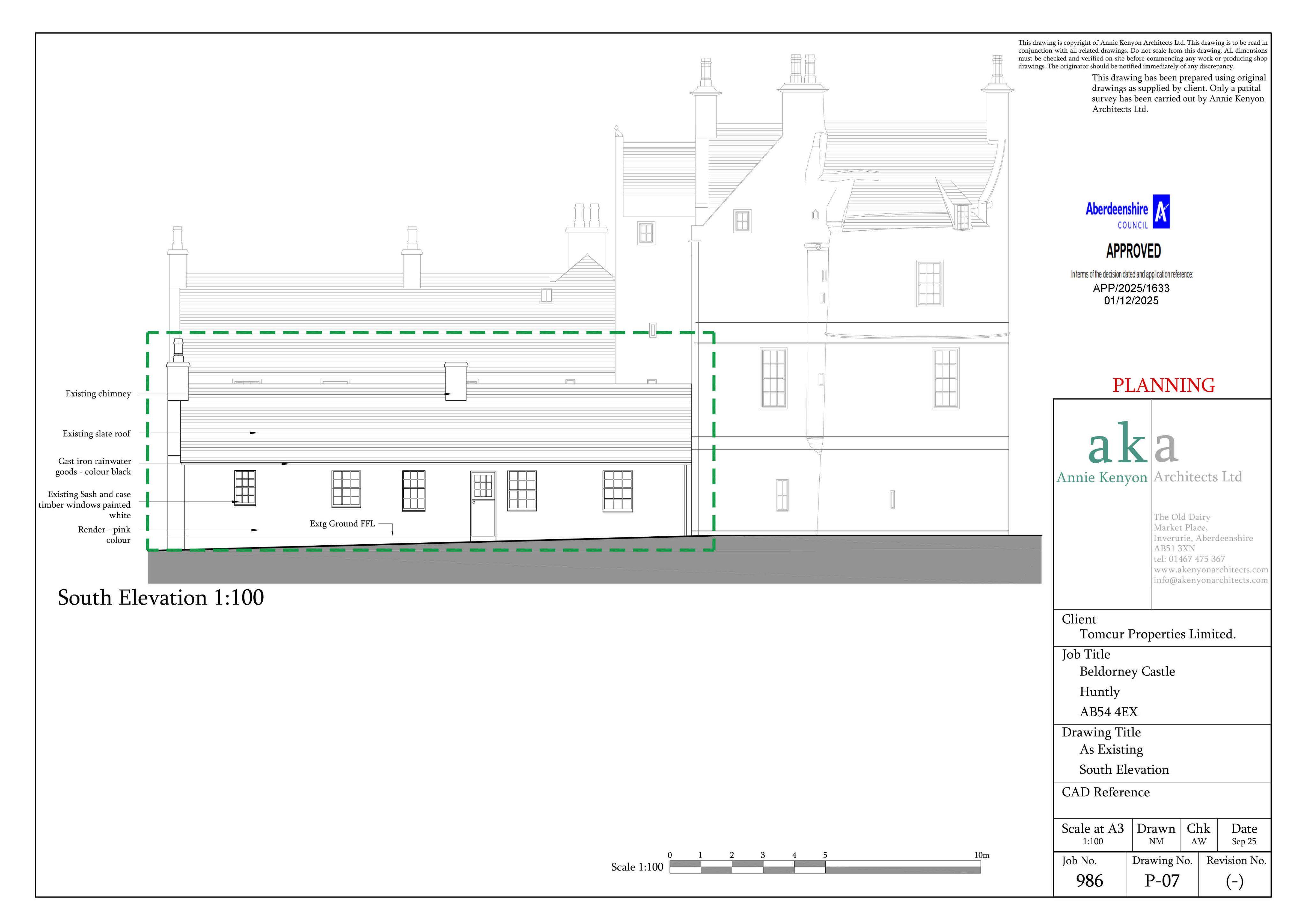Viewport: 1307px width, 924px height.
Task: Click the 'Scale 1:100' scale bar label
Action: click(637, 867)
